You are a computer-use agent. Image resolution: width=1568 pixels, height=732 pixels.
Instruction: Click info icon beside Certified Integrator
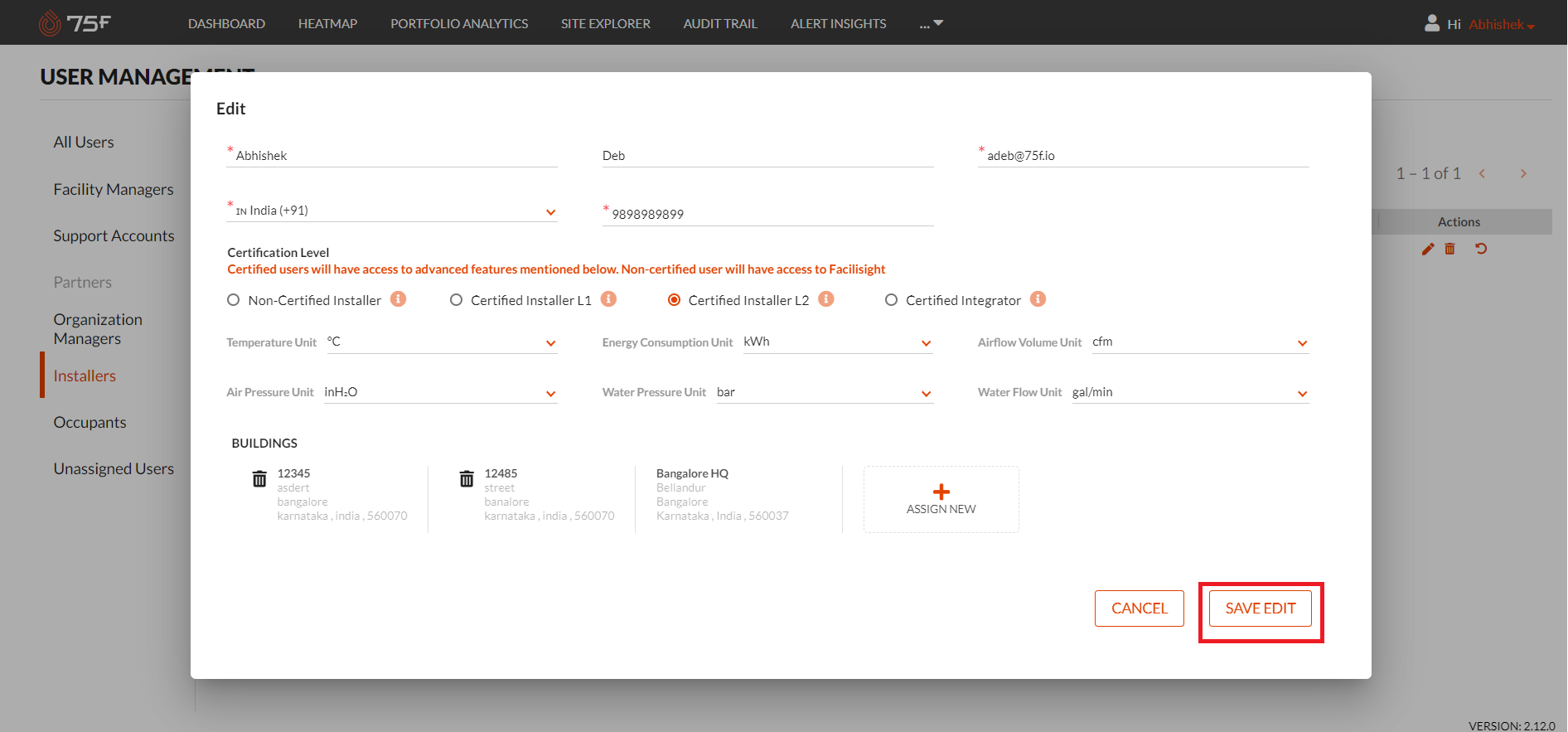(1038, 299)
